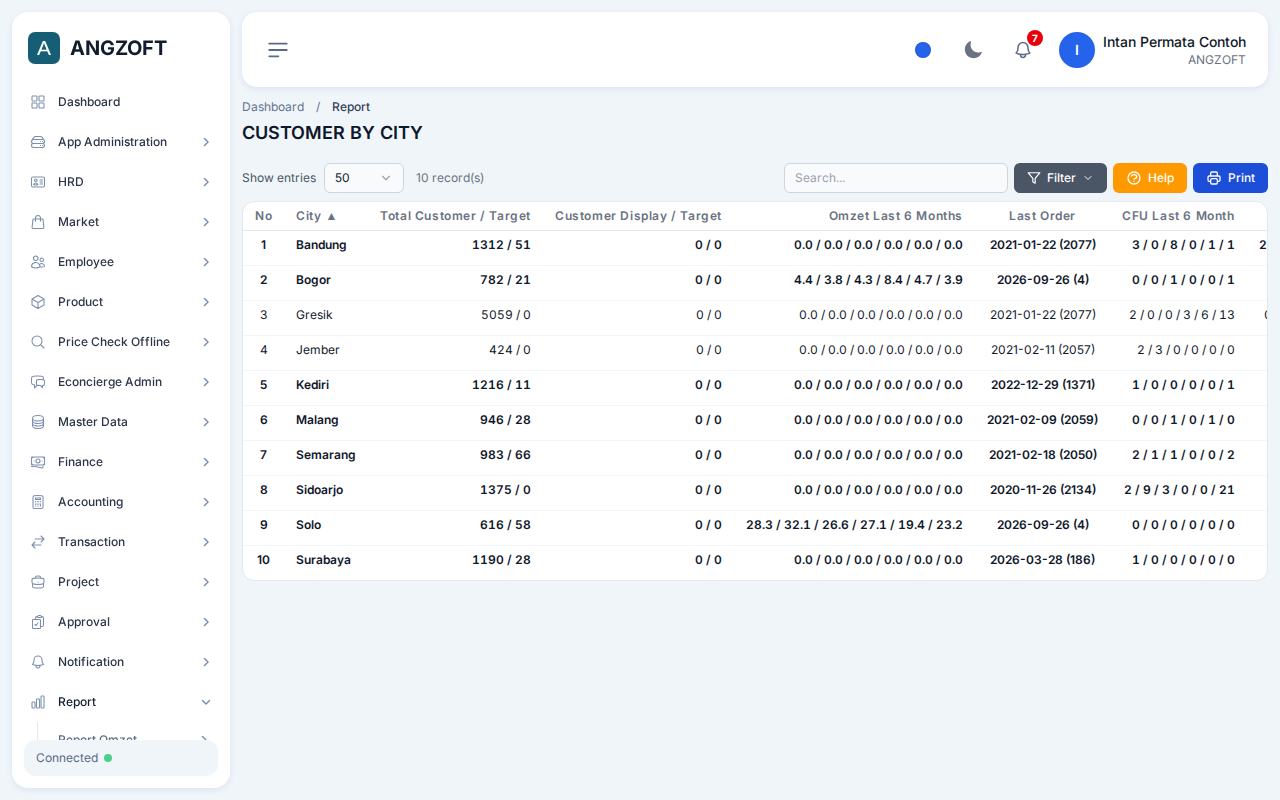Go to Dashboard breadcrumb link

pyautogui.click(x=273, y=107)
